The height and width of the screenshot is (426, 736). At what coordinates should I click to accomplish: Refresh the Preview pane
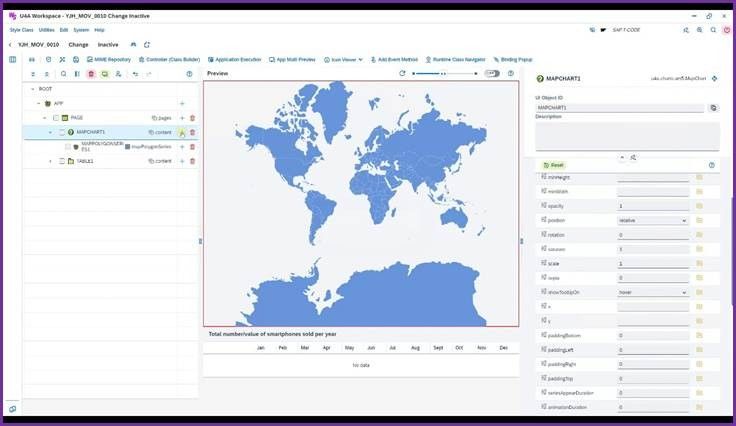coord(402,73)
